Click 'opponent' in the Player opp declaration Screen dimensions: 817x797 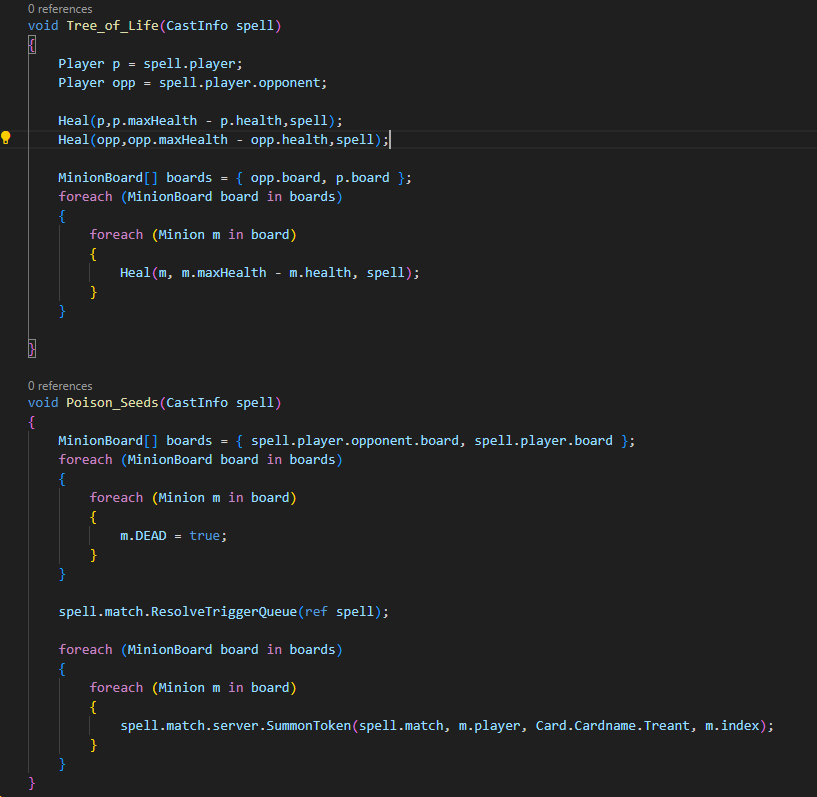(289, 83)
